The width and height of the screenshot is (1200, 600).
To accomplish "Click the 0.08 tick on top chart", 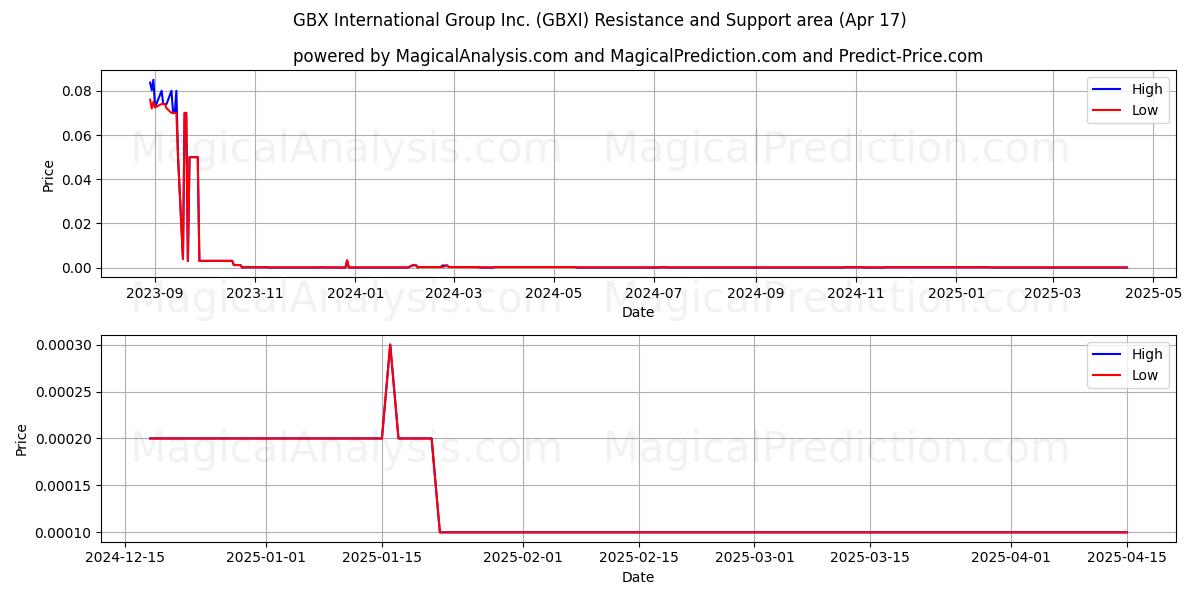I will 77,91.
